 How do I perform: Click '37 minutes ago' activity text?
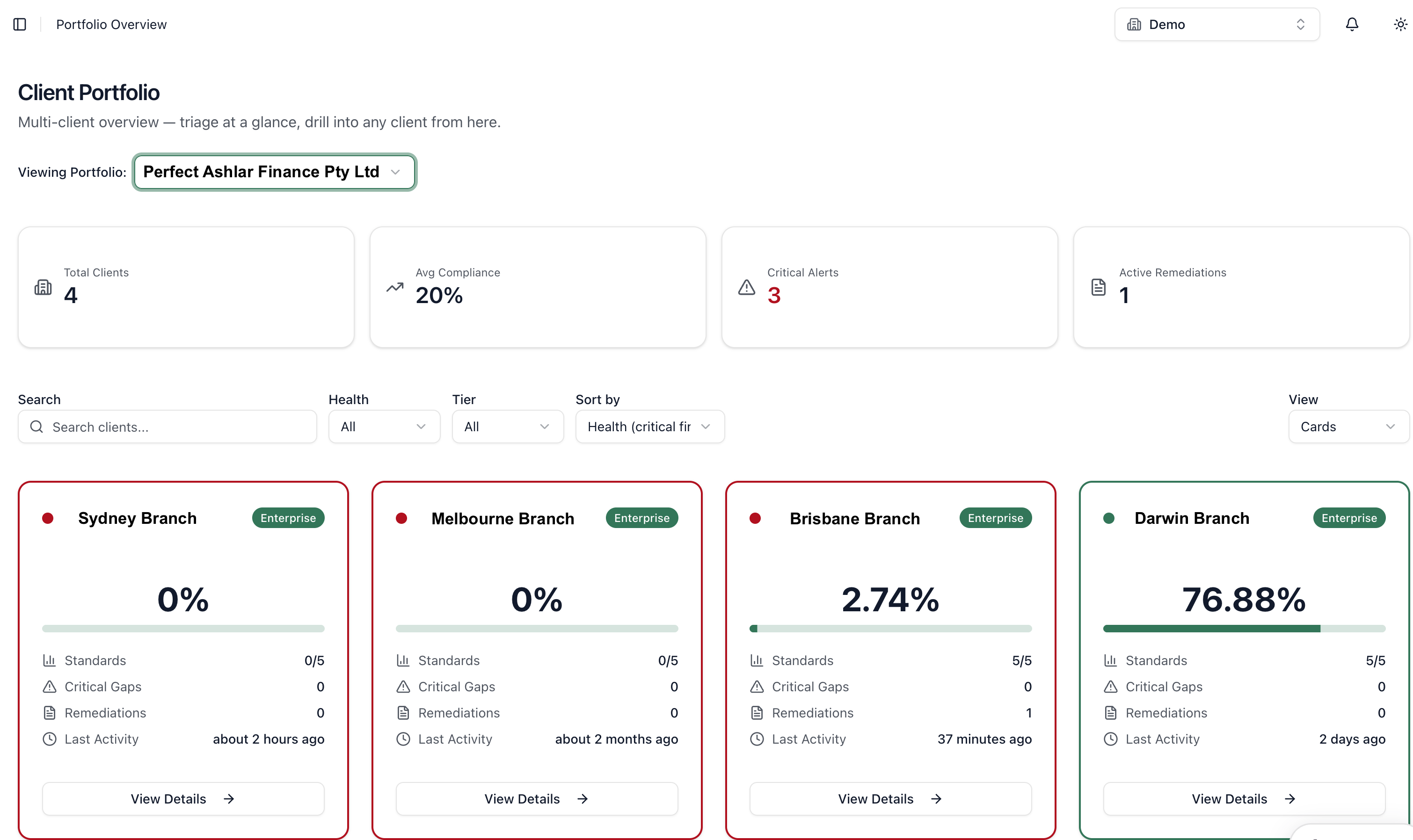(x=984, y=739)
